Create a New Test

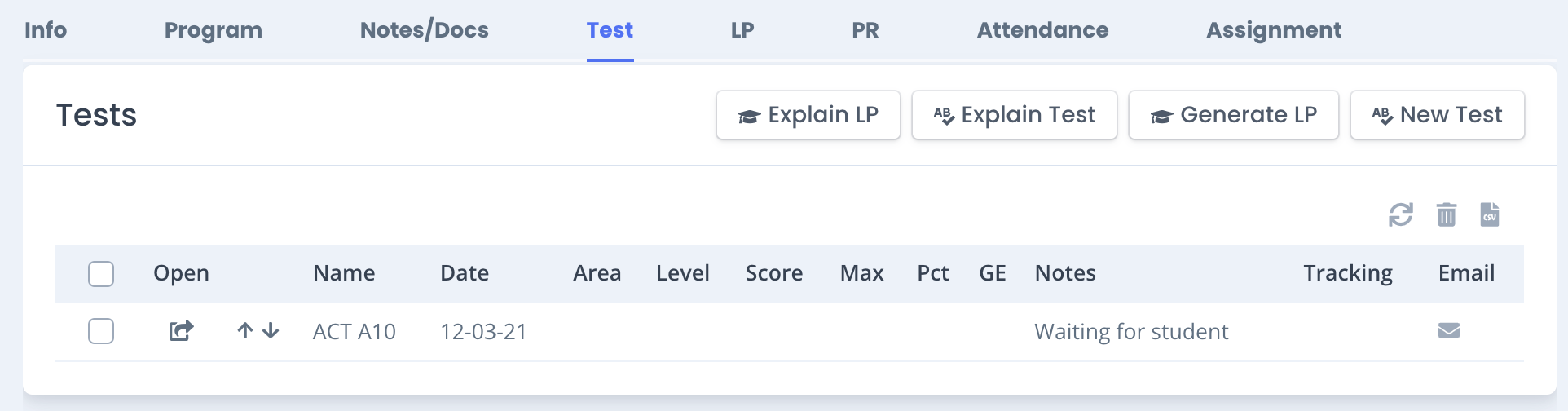point(1438,115)
